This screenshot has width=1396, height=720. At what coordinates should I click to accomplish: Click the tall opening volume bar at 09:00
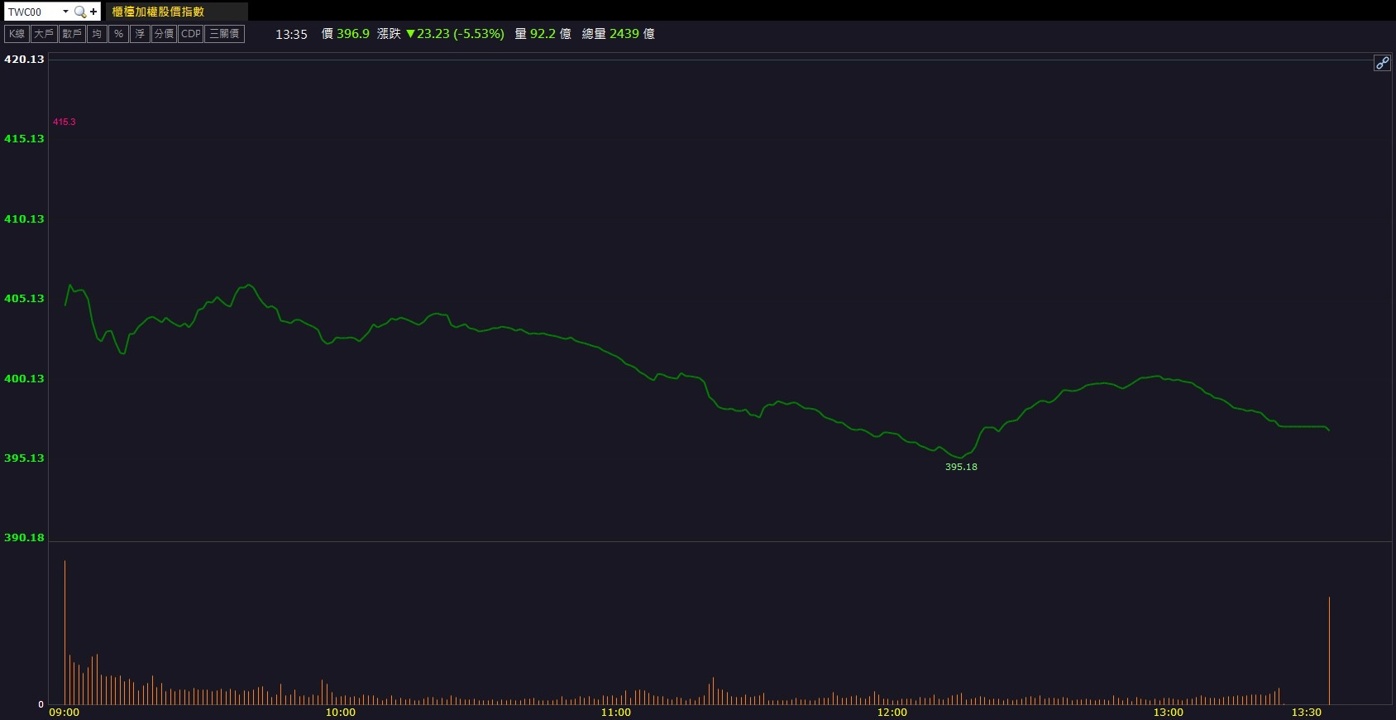[65, 632]
